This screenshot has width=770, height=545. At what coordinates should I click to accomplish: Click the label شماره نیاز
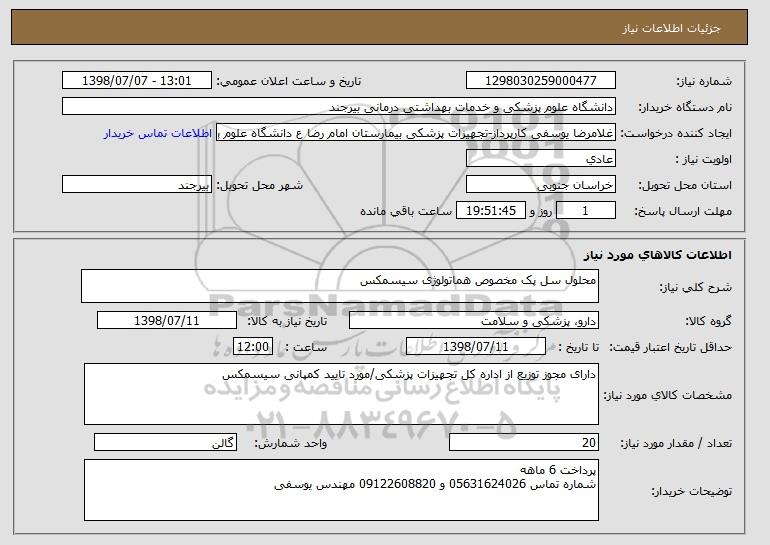click(705, 82)
